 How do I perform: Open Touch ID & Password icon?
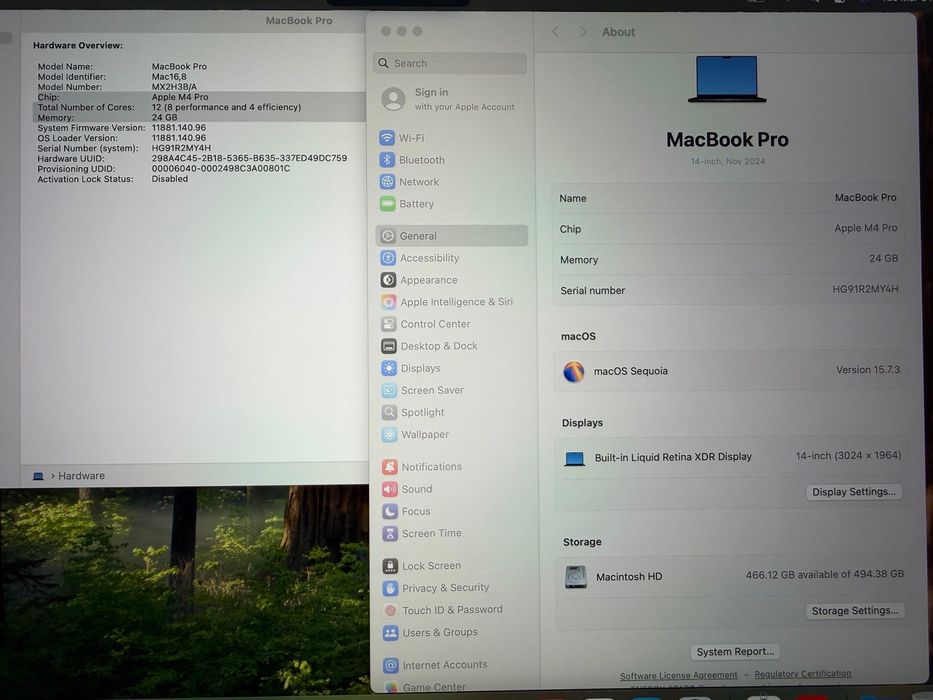[x=390, y=610]
